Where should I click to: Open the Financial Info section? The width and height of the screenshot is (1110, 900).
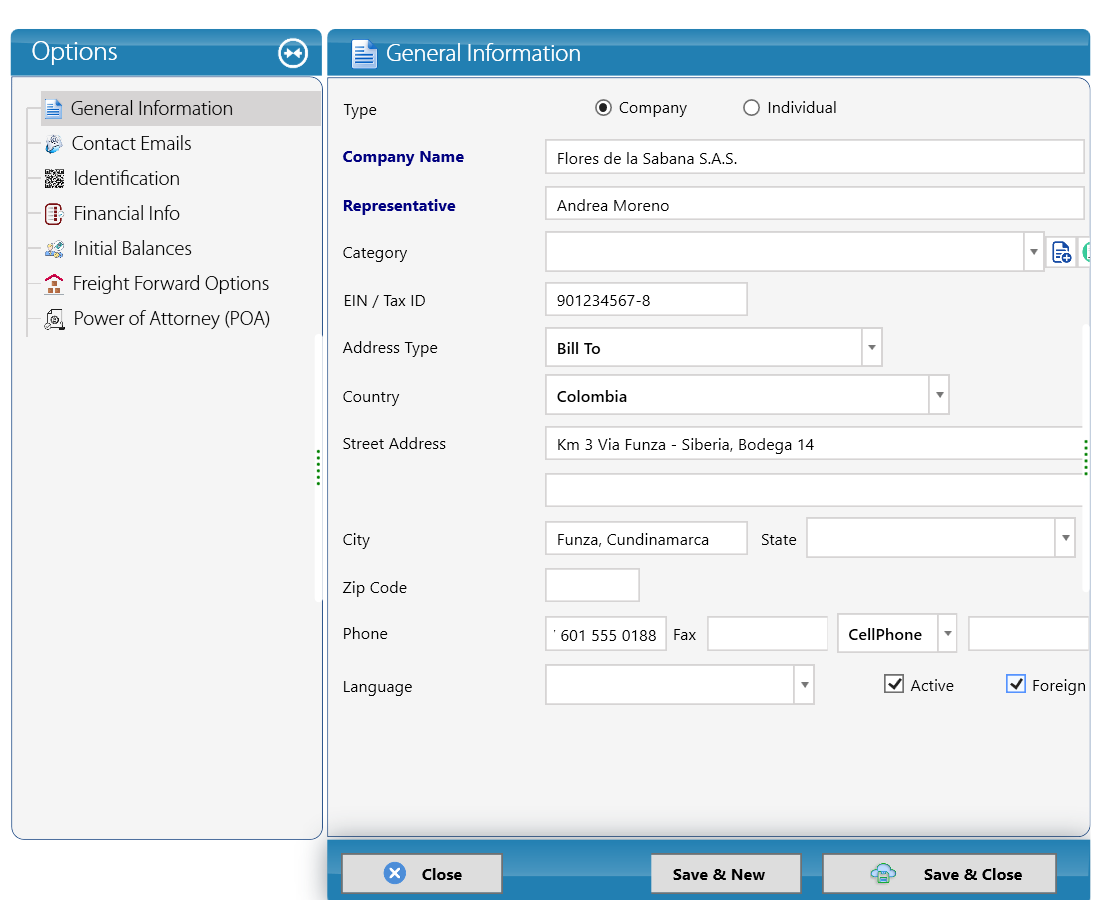[x=127, y=214]
